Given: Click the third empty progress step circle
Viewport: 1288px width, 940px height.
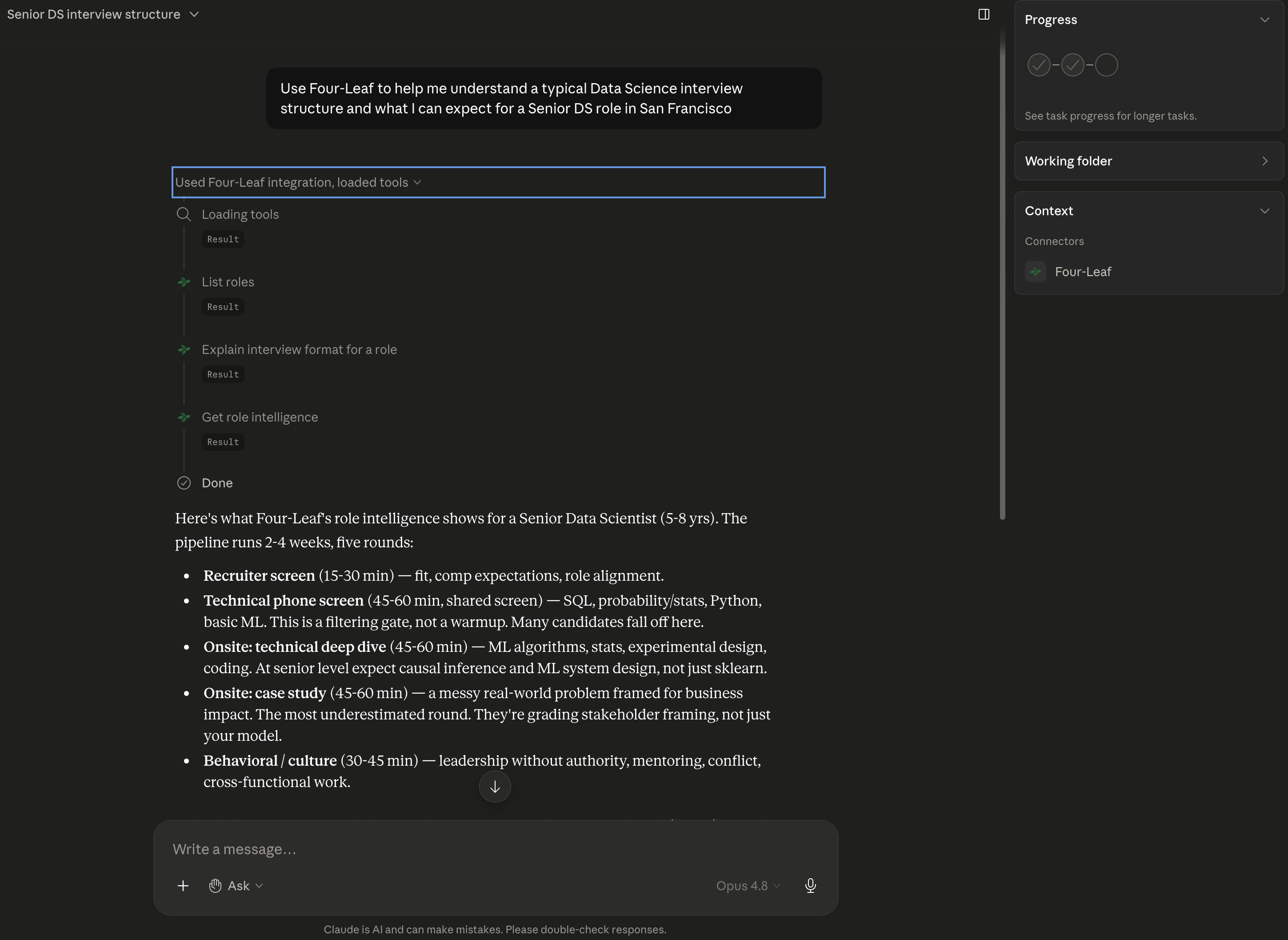Looking at the screenshot, I should pos(1107,65).
